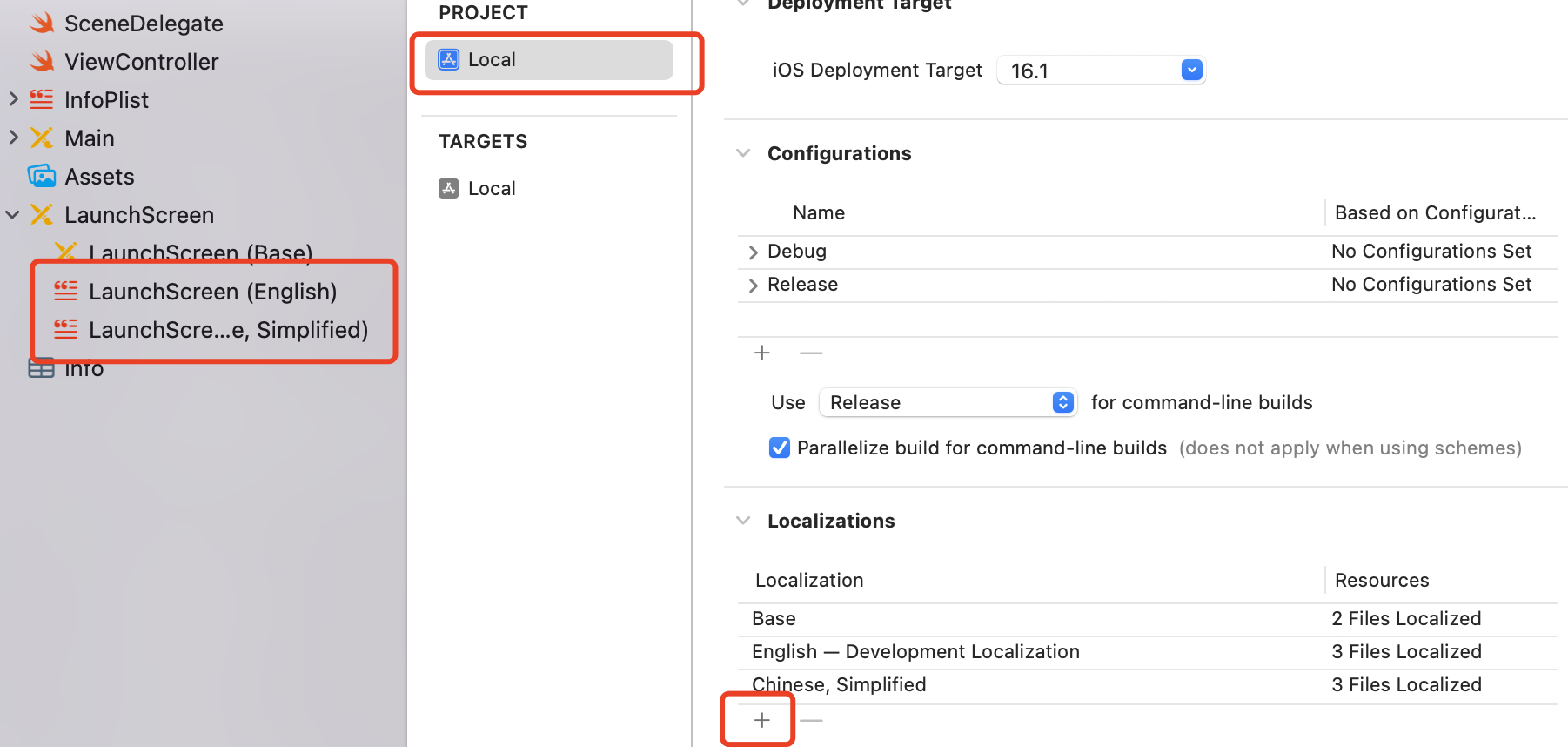Image resolution: width=1568 pixels, height=747 pixels.
Task: Open iOS Deployment Target dropdown
Action: tap(1191, 71)
